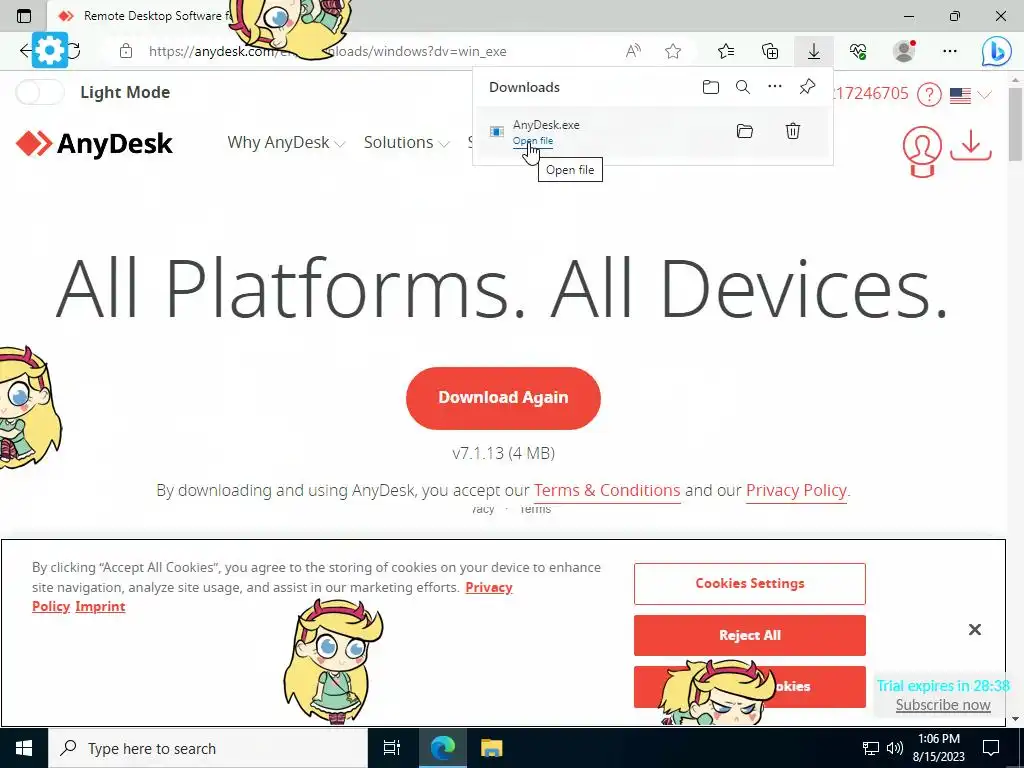Search downloads with the magnifier icon
Image resolution: width=1024 pixels, height=768 pixels.
click(x=743, y=87)
